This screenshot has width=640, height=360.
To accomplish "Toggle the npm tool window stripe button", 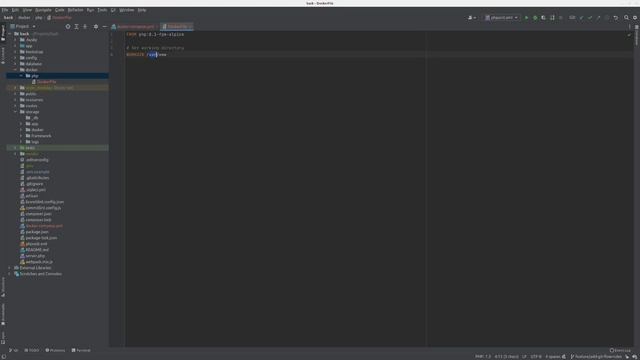I will pyautogui.click(x=3, y=338).
